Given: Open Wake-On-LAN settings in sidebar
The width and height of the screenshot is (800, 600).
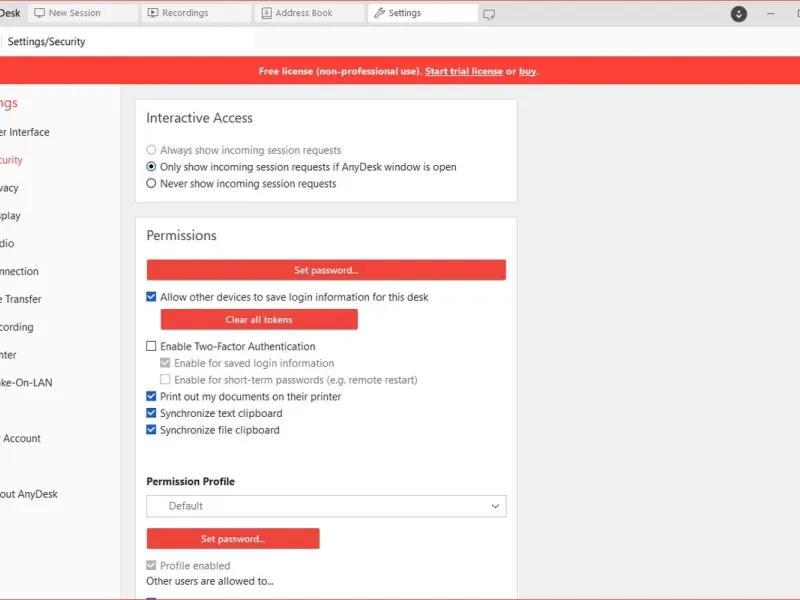Looking at the screenshot, I should click(26, 383).
